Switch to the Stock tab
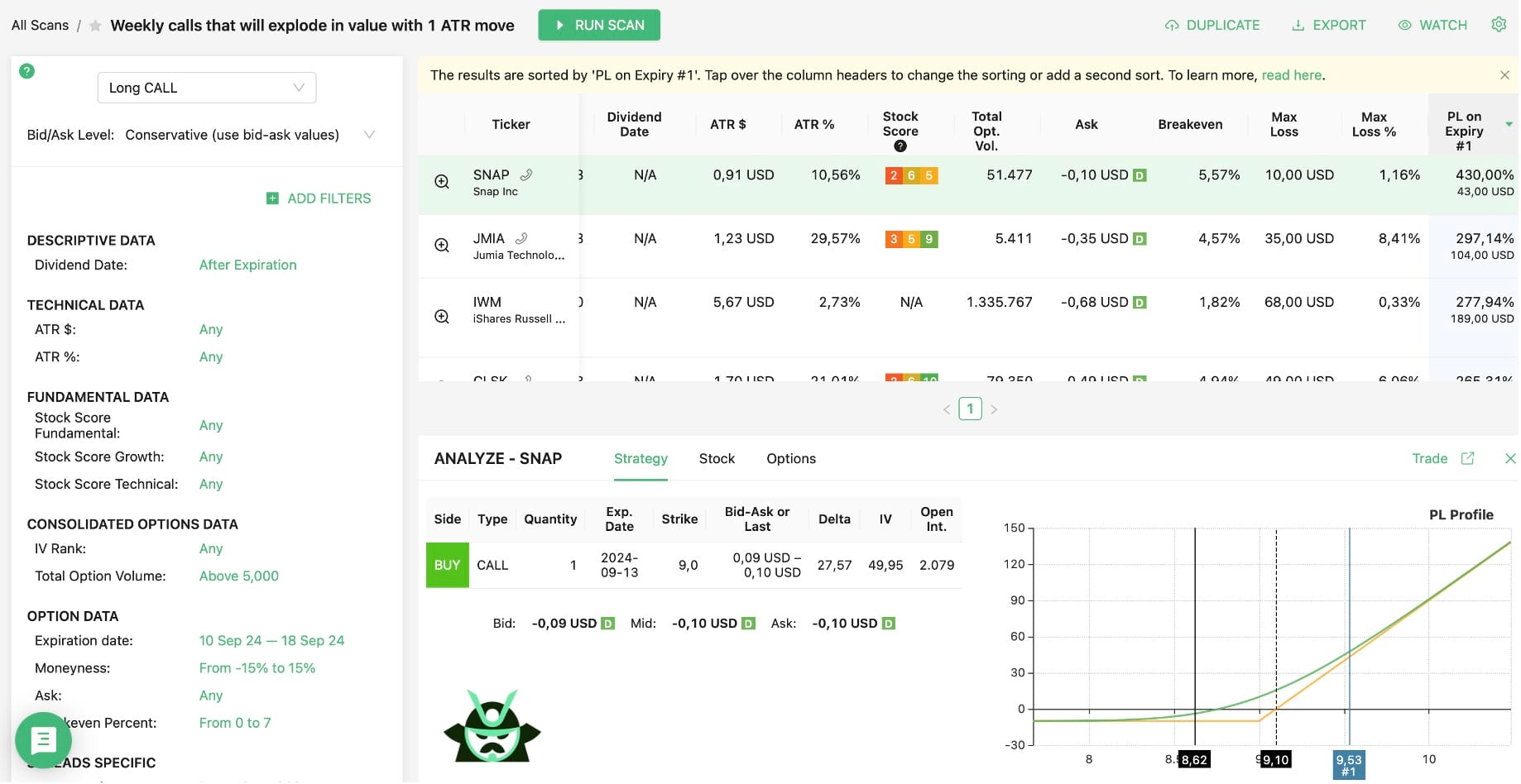This screenshot has width=1521, height=784. [x=717, y=458]
